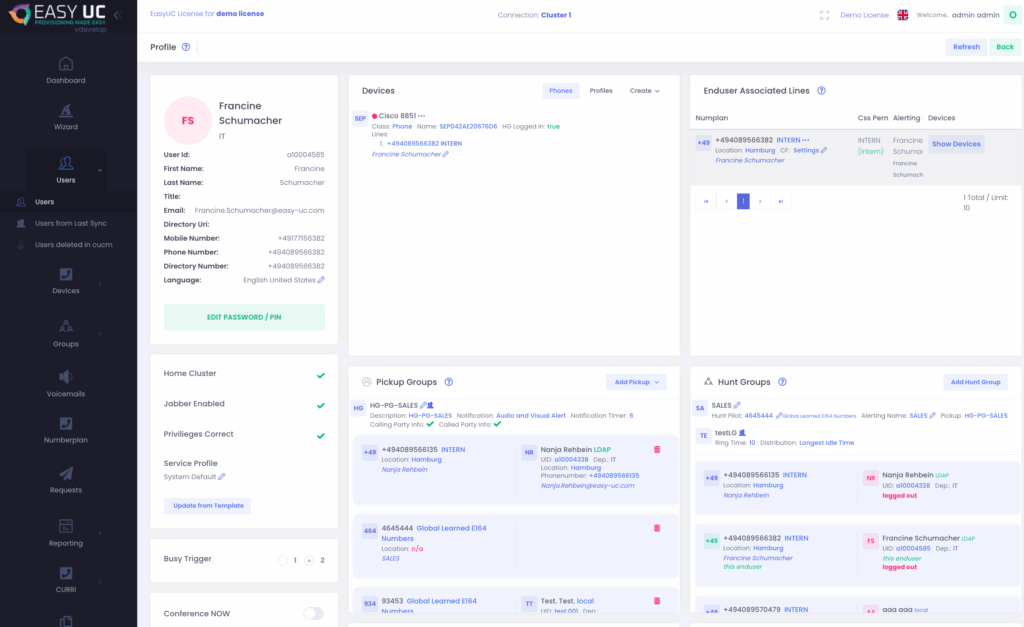This screenshot has height=627, width=1024.
Task: Open the CURRI section
Action: [65, 581]
